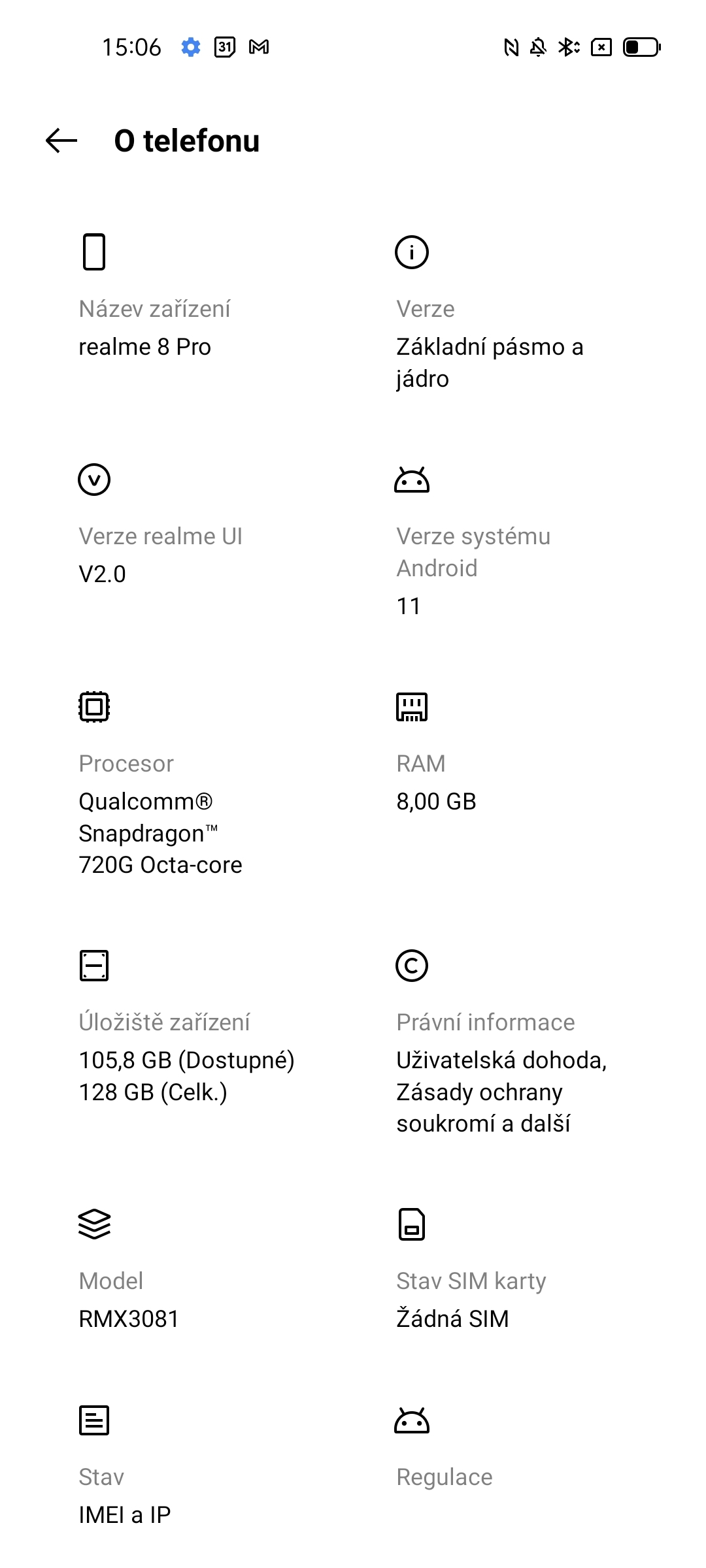Tap the info icon above Verze
Image resolution: width=706 pixels, height=1568 pixels.
(x=412, y=250)
